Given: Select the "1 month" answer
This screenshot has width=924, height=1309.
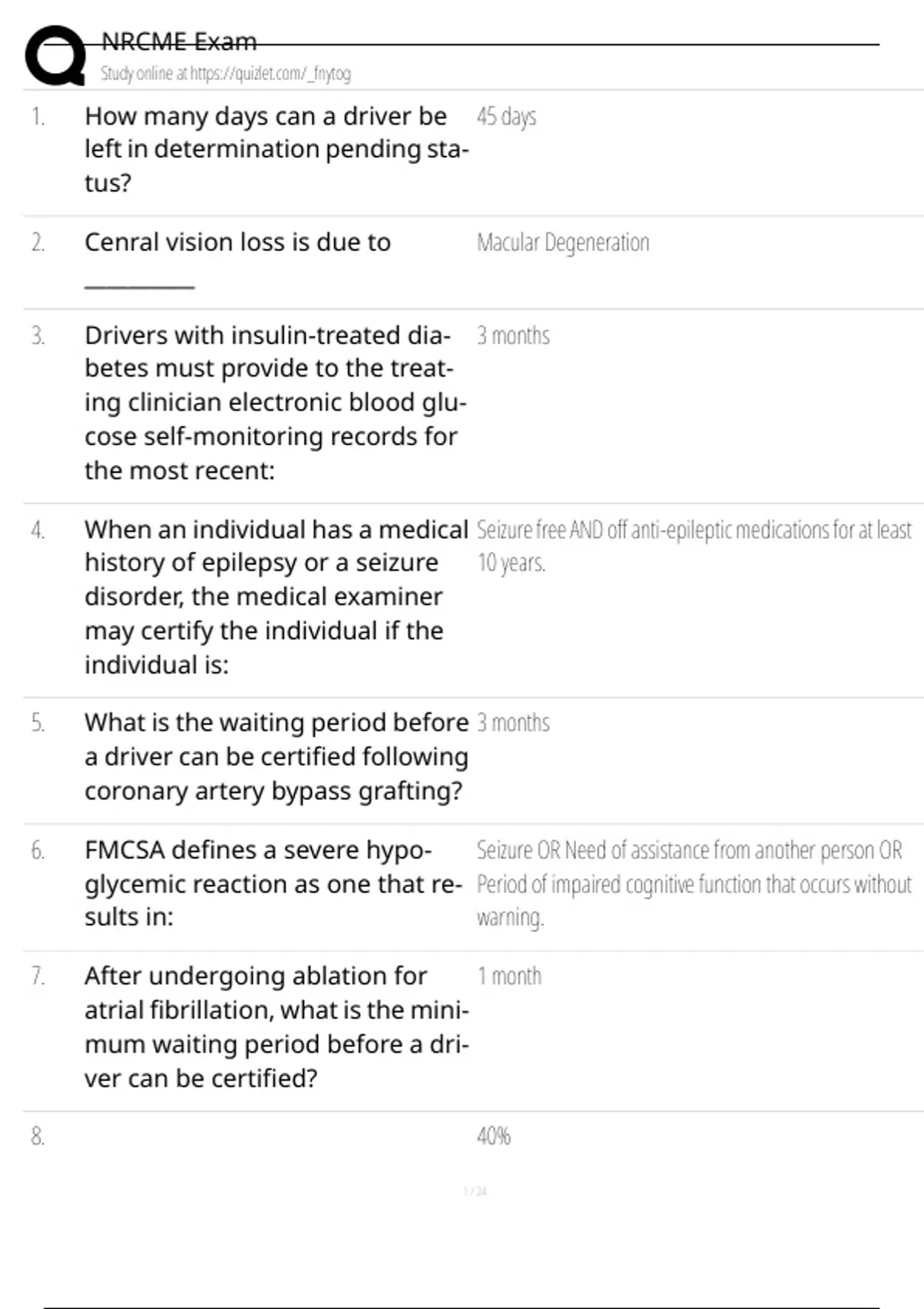Looking at the screenshot, I should click(509, 976).
